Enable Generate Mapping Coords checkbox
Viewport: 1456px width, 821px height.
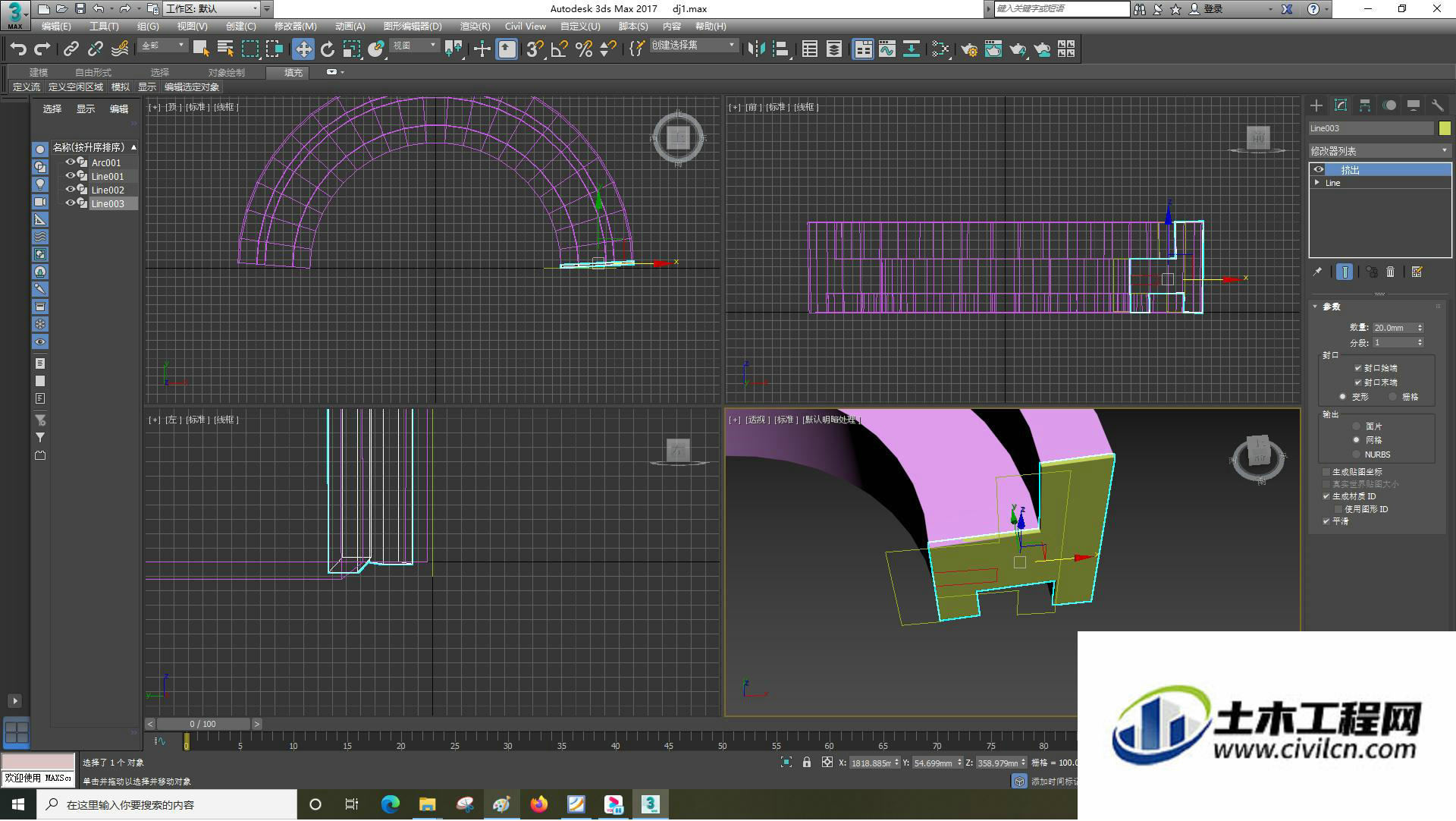coord(1326,472)
